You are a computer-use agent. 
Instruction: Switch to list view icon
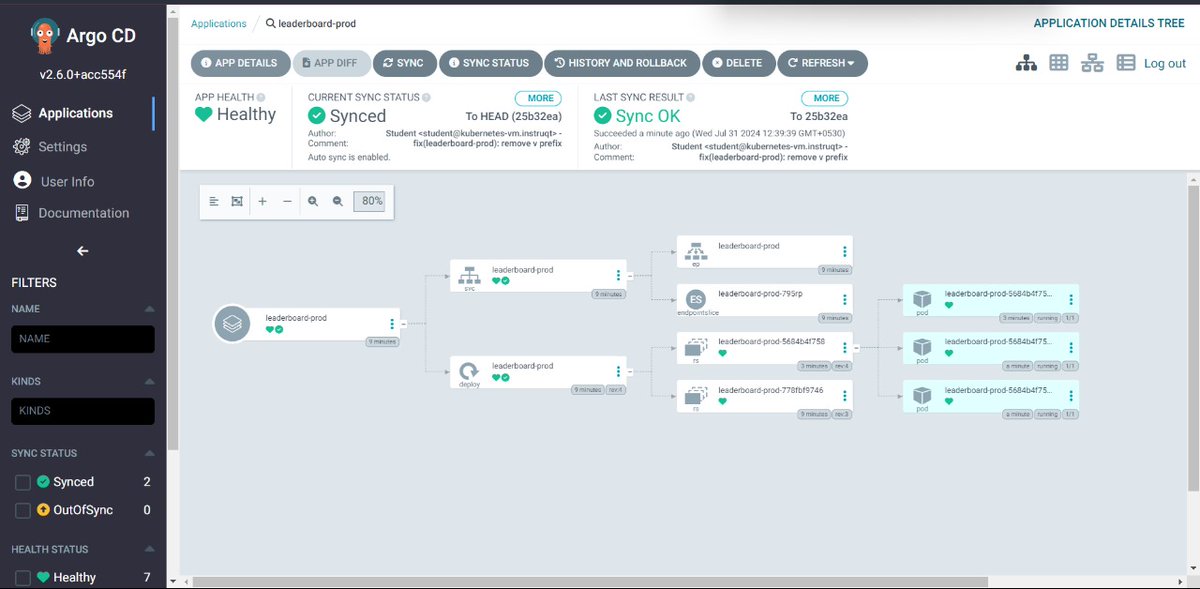coord(1126,63)
